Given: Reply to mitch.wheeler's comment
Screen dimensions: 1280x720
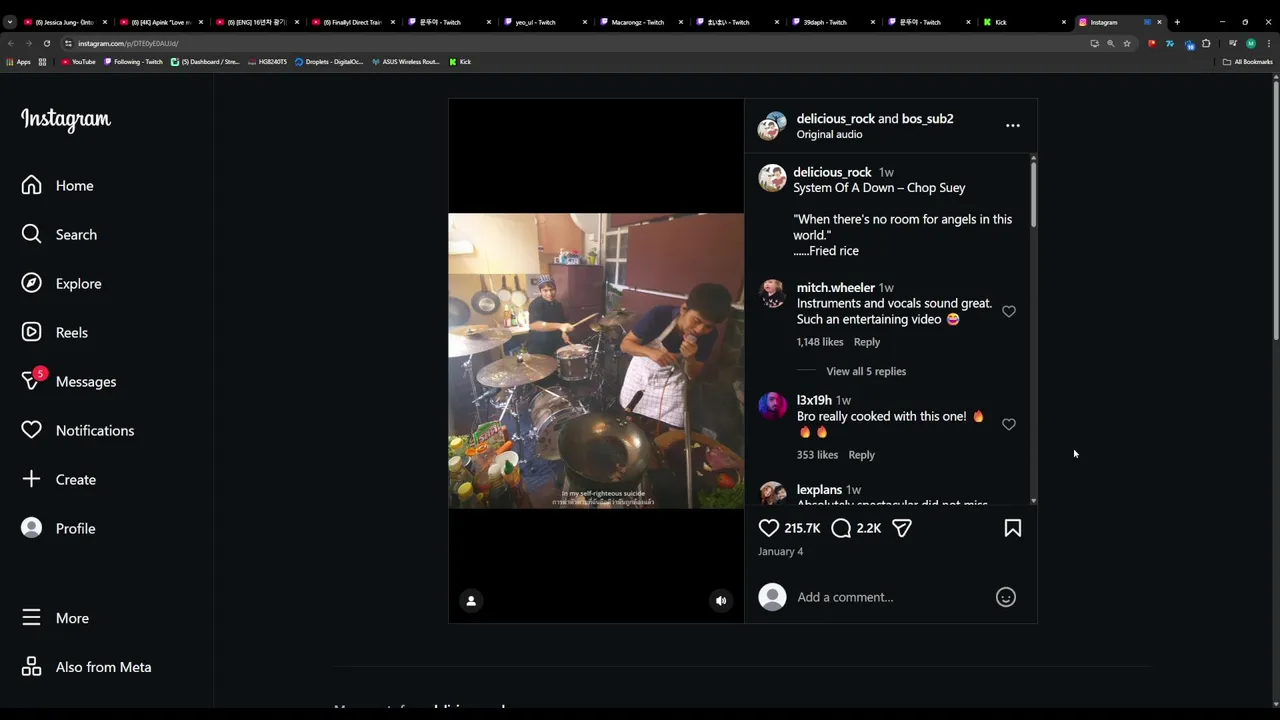Looking at the screenshot, I should pos(867,342).
